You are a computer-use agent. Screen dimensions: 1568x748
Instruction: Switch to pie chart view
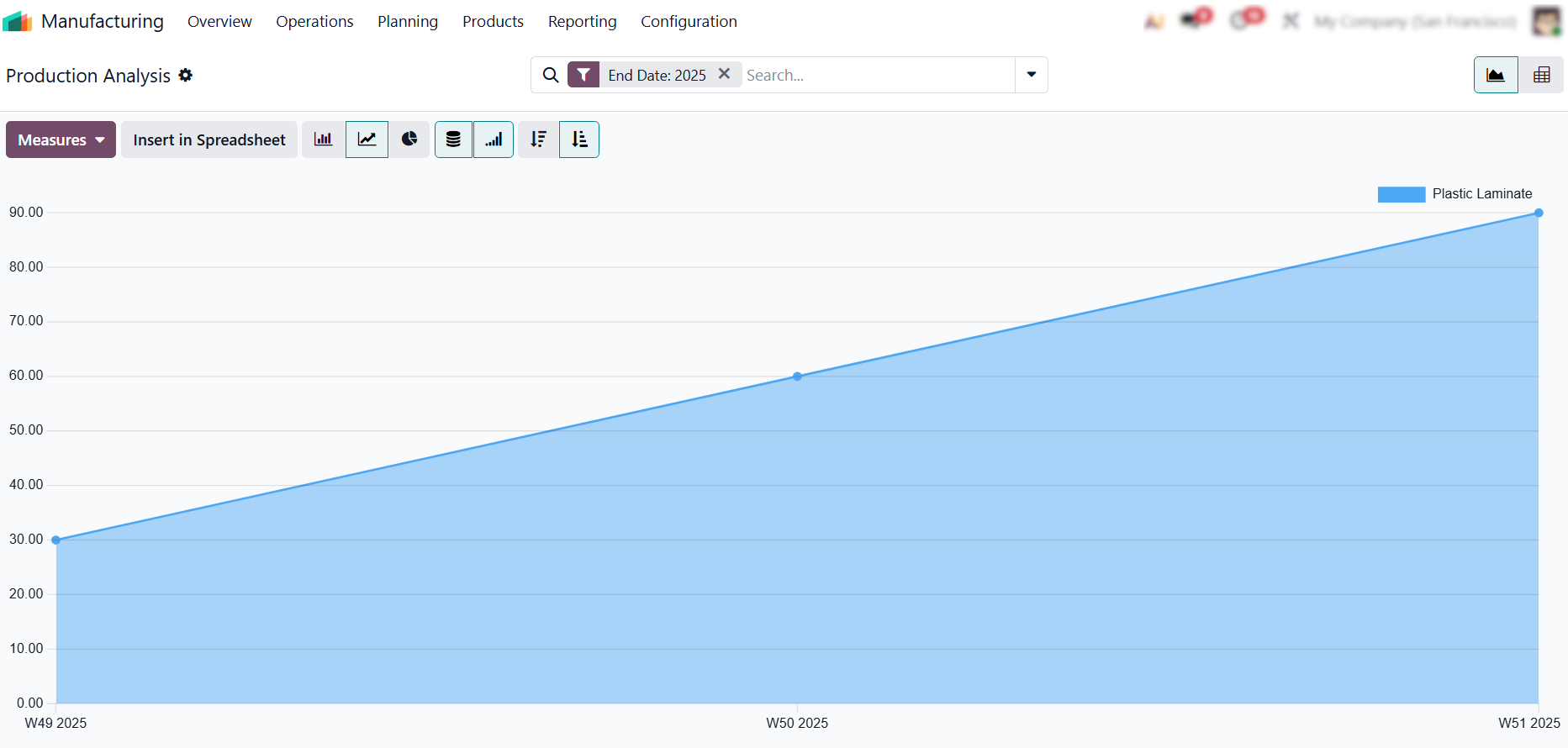tap(409, 140)
